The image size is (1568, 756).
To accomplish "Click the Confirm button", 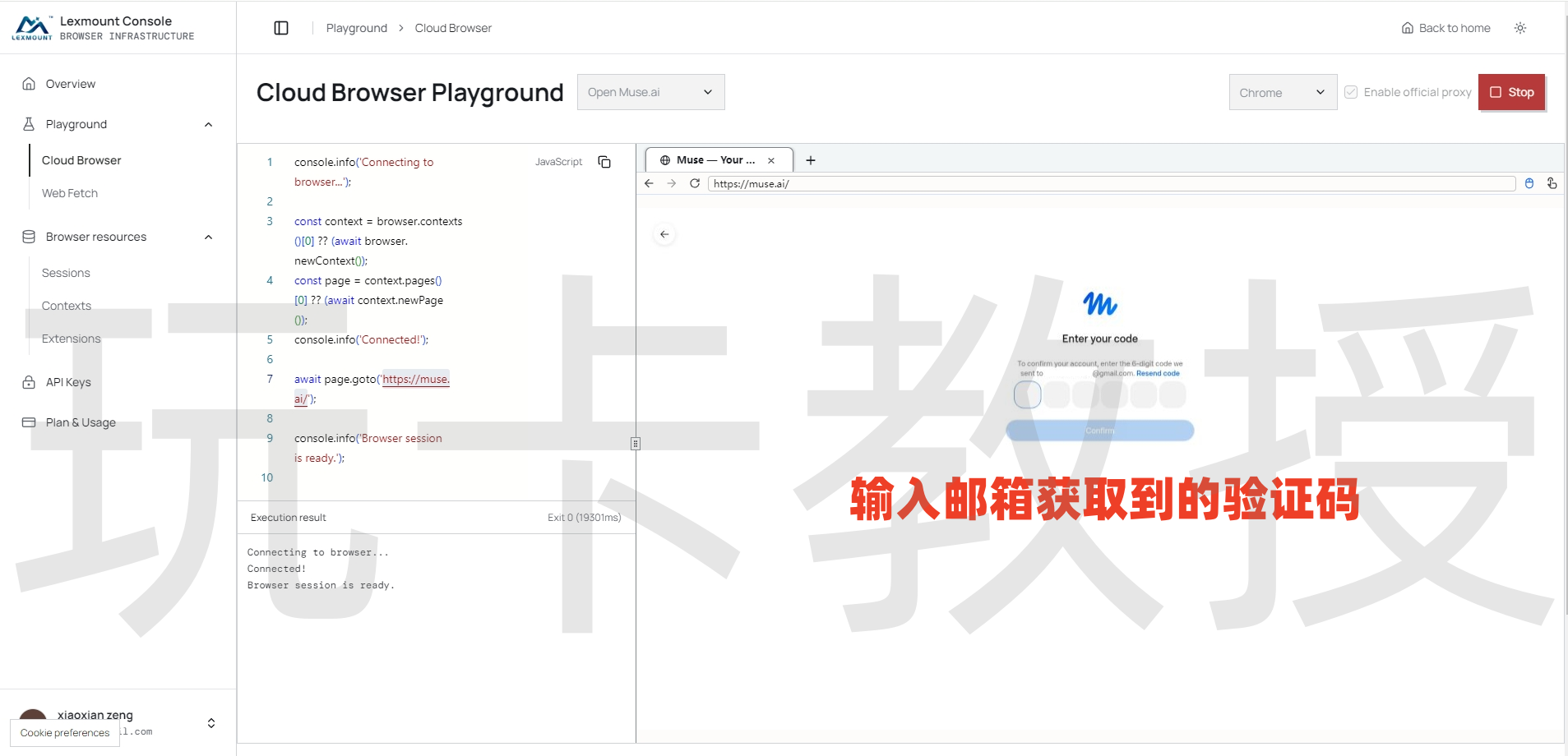I will pos(1100,431).
